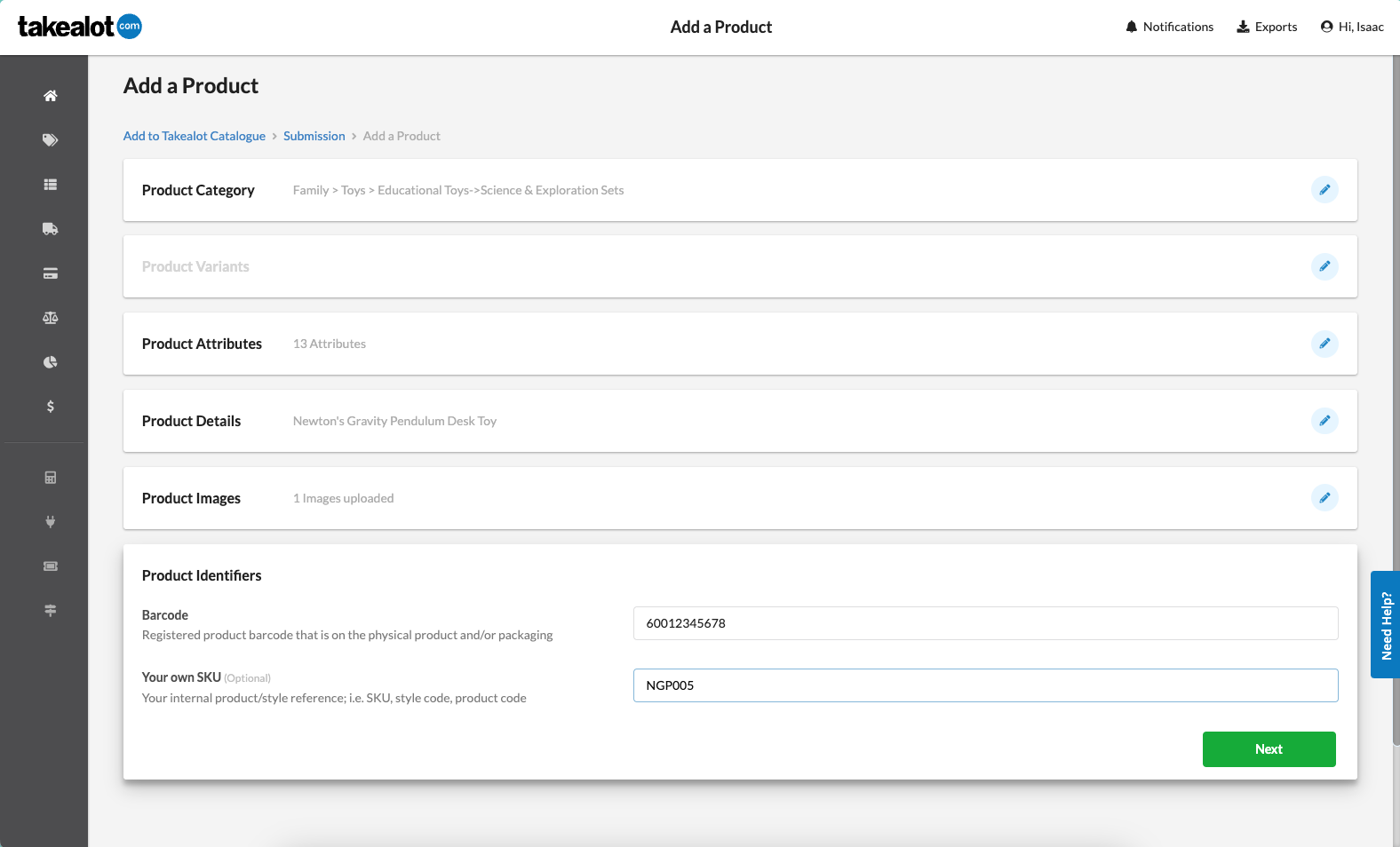Click the green Next button
The height and width of the screenshot is (847, 1400).
point(1269,749)
